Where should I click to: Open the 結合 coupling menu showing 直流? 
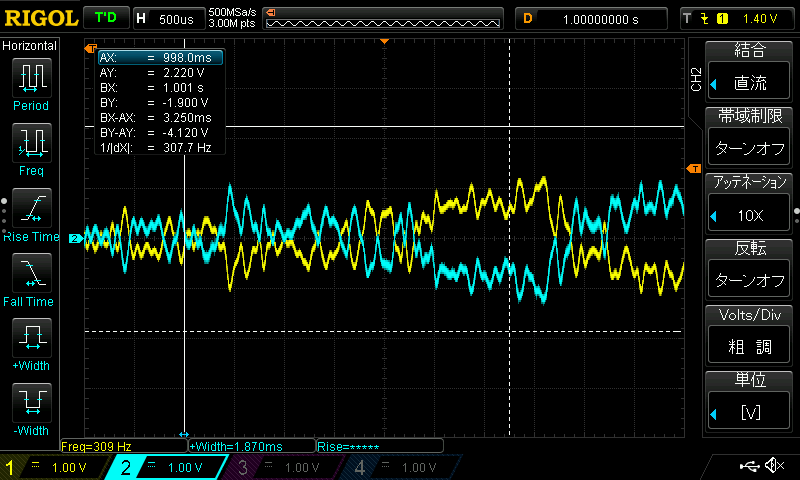(749, 82)
